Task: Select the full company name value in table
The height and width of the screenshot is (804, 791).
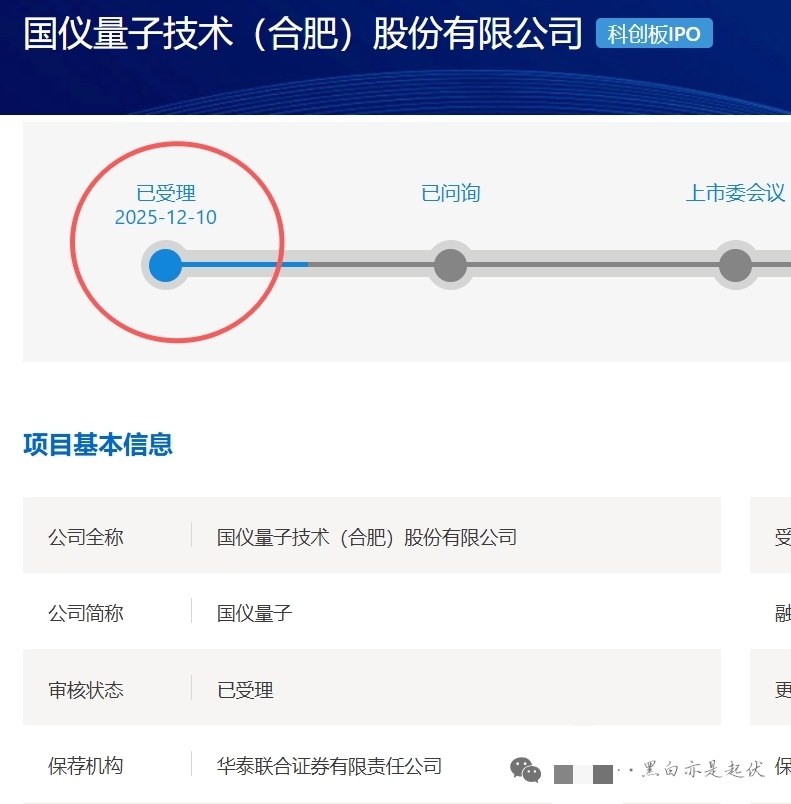Action: click(x=367, y=537)
